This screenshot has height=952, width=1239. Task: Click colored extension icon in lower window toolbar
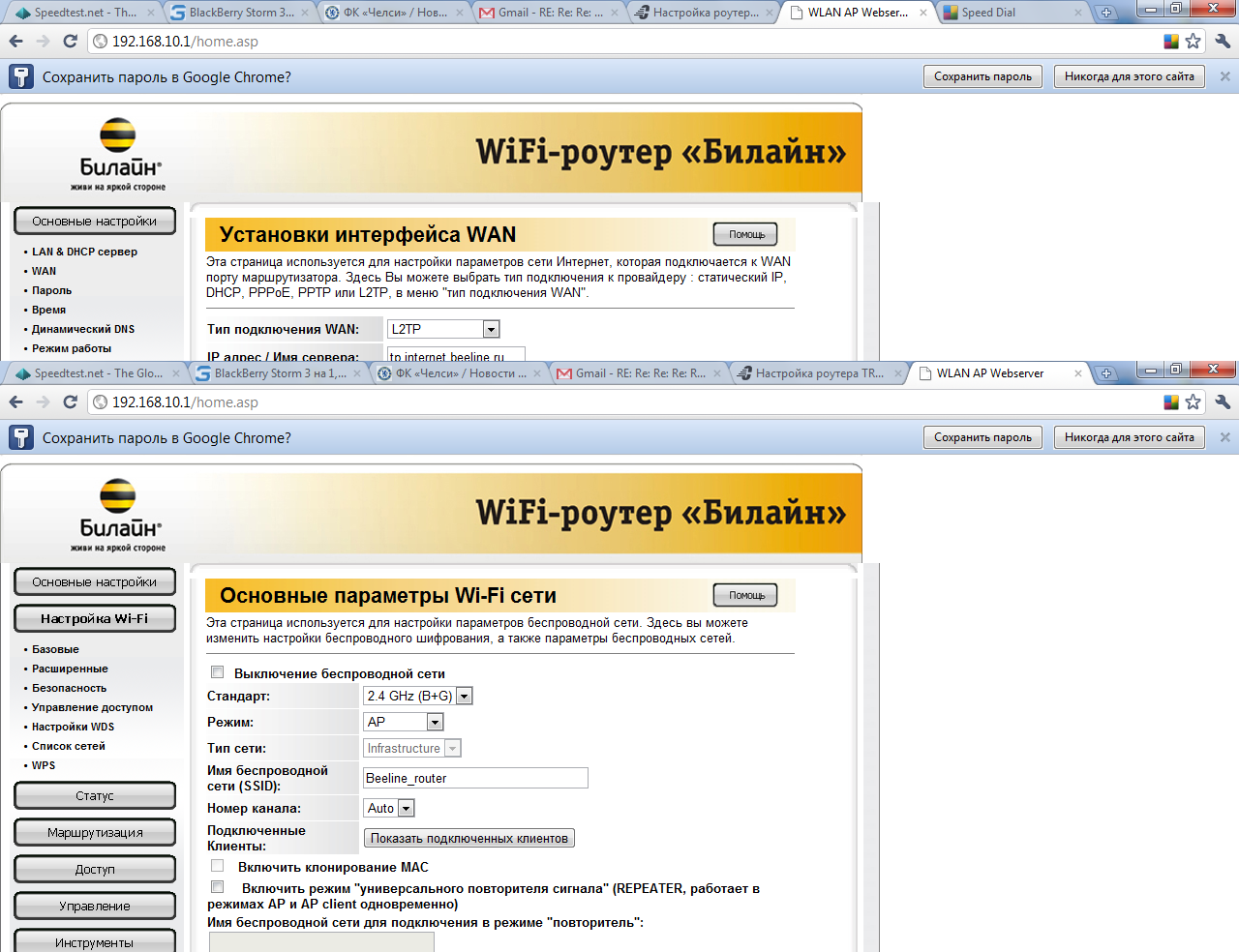[1171, 402]
